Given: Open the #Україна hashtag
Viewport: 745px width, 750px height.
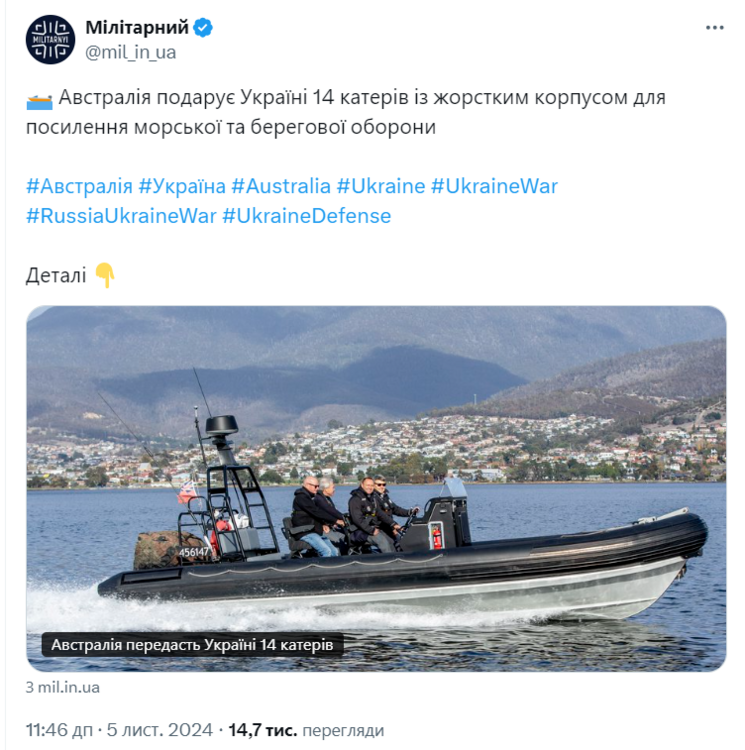Looking at the screenshot, I should (182, 186).
